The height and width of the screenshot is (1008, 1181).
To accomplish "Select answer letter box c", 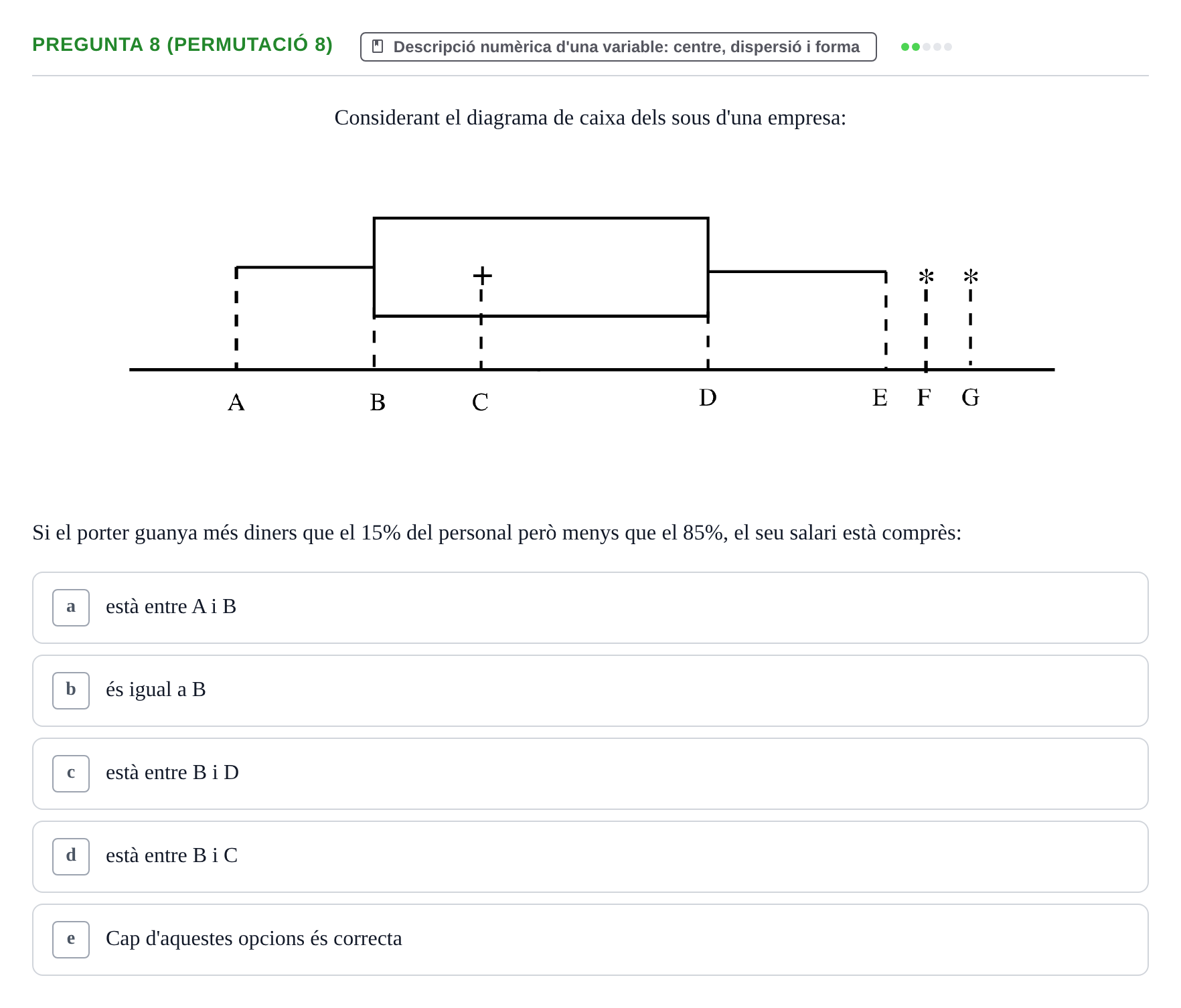I will tap(71, 774).
